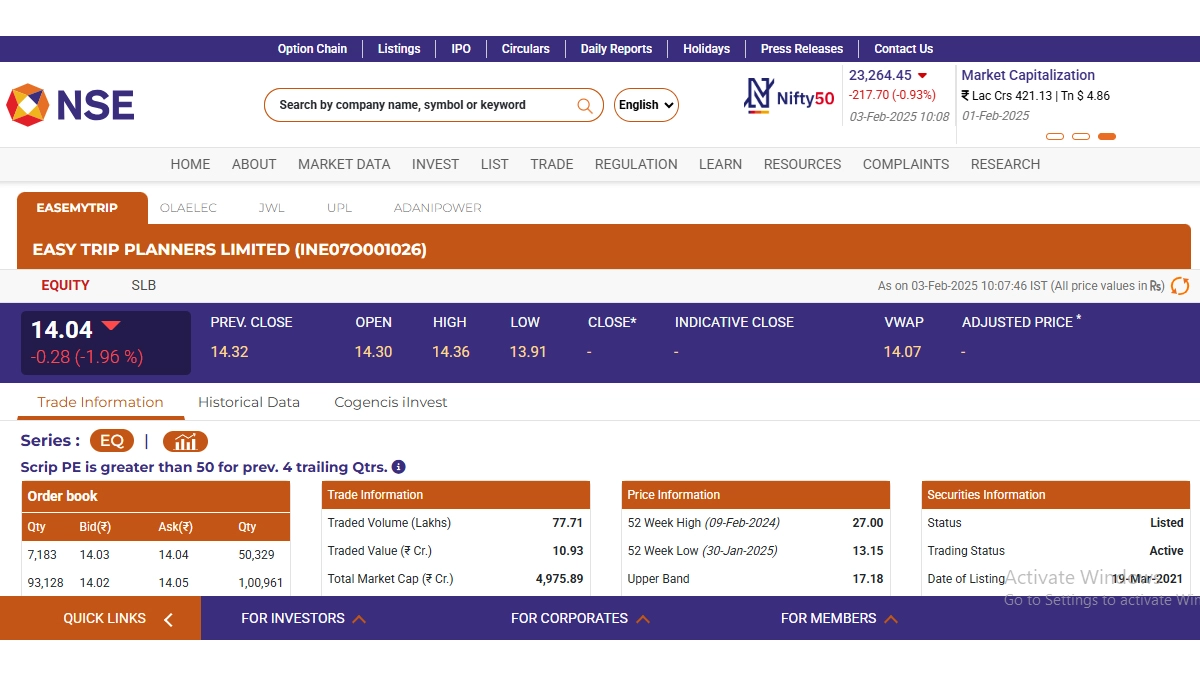Select the first carousel indicator dot

tap(1054, 136)
